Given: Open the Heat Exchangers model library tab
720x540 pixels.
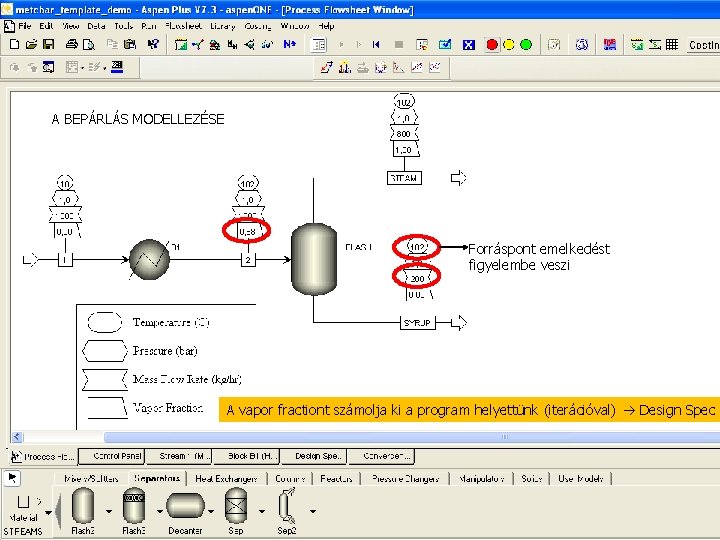Looking at the screenshot, I should 226,478.
